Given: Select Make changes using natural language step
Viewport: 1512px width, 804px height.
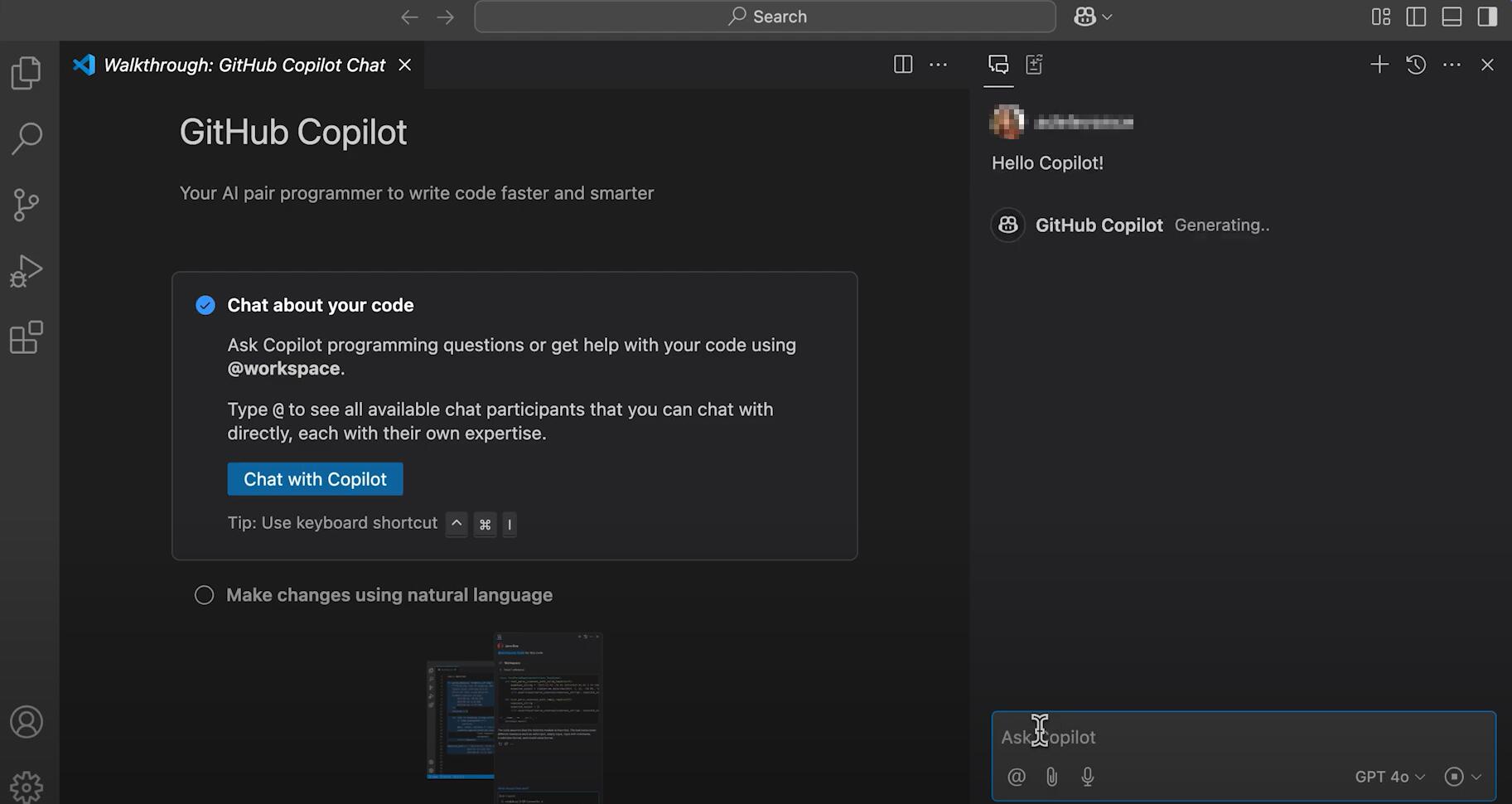Looking at the screenshot, I should tap(389, 595).
